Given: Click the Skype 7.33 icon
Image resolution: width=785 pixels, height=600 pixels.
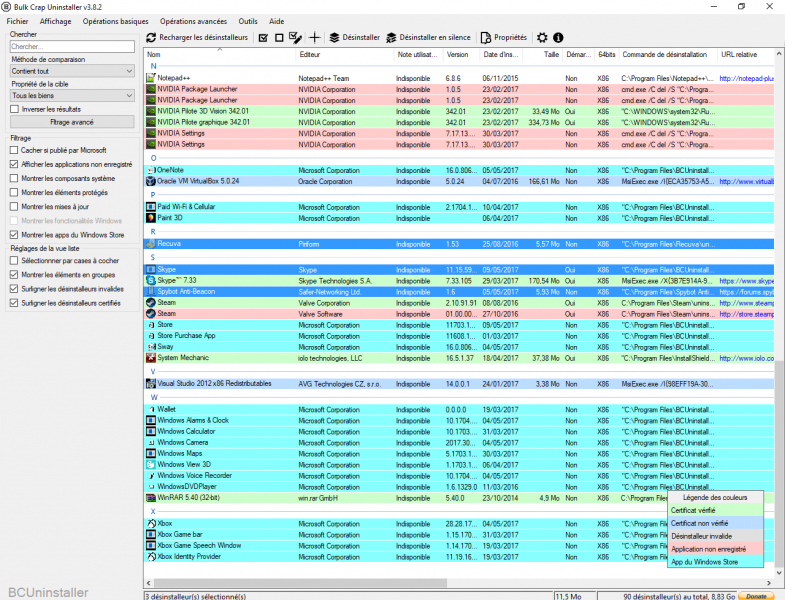Looking at the screenshot, I should point(151,280).
